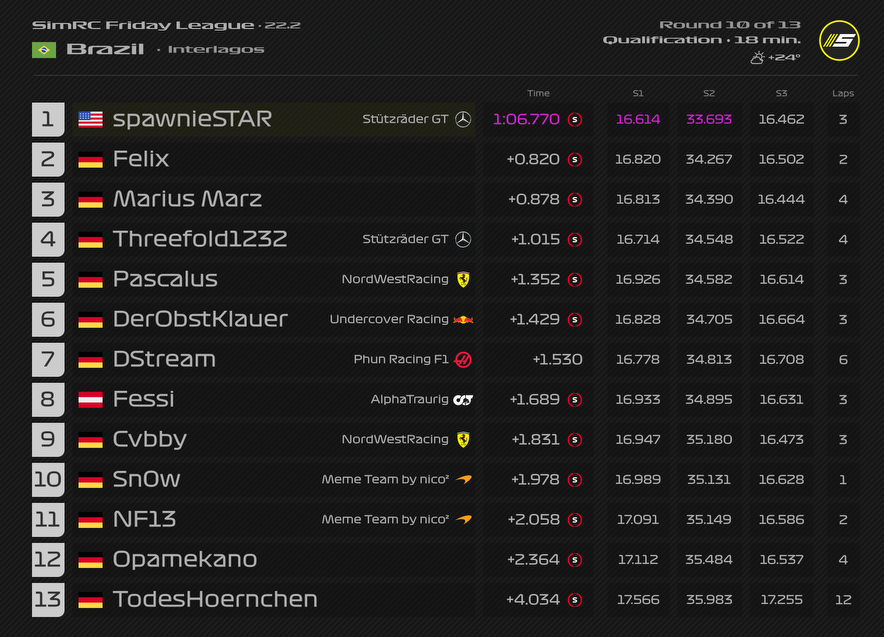The height and width of the screenshot is (637, 884).
Task: Click the McLaren logo in Sn0w's row
Action: pos(463,479)
